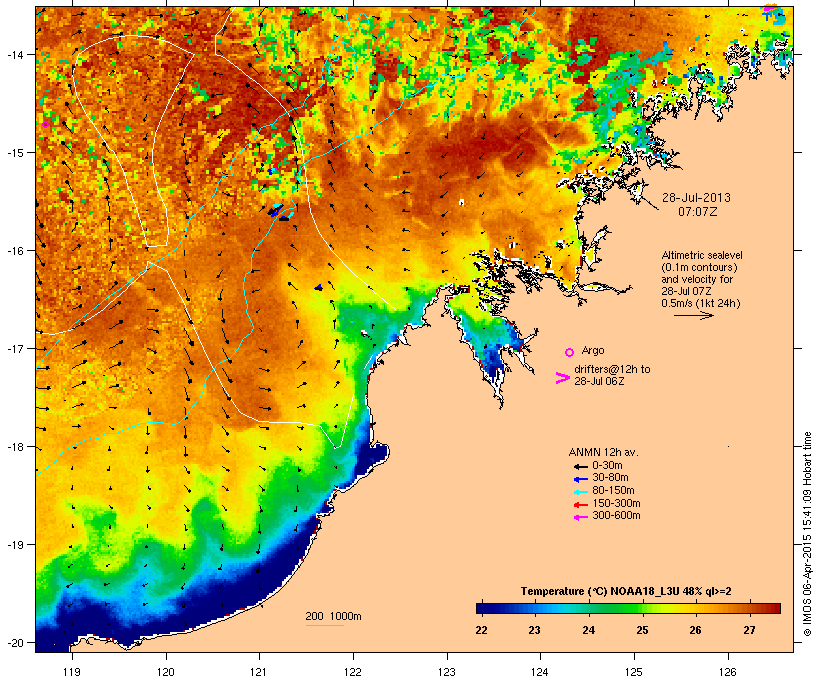820x680 pixels.
Task: Click the latitude axis label -20
Action: pos(14,643)
